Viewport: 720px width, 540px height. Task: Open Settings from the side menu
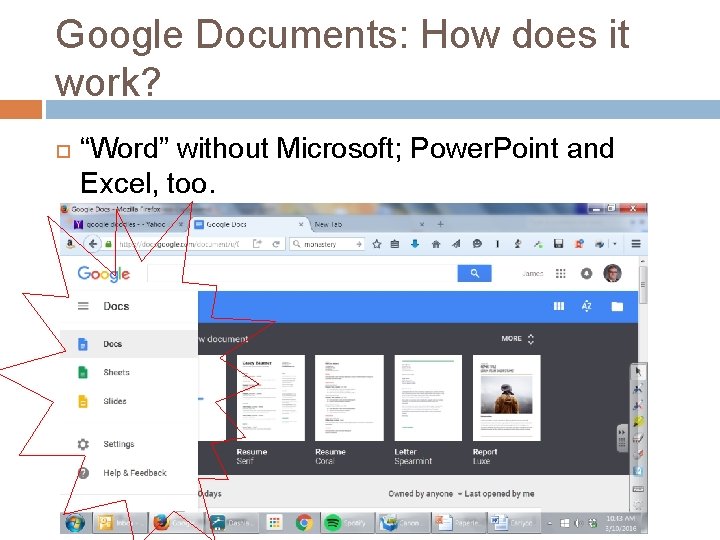[x=129, y=444]
